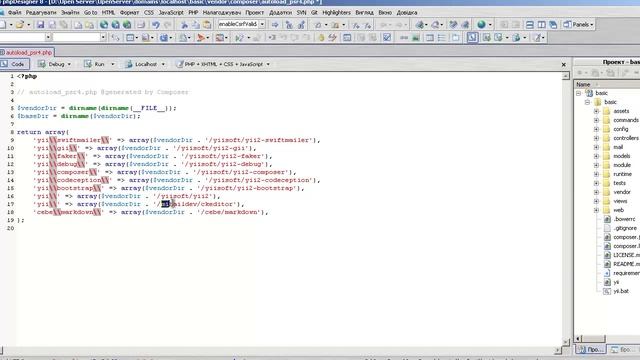Open the Highlighters menu
The width and height of the screenshot is (640, 360).
pos(336,13)
